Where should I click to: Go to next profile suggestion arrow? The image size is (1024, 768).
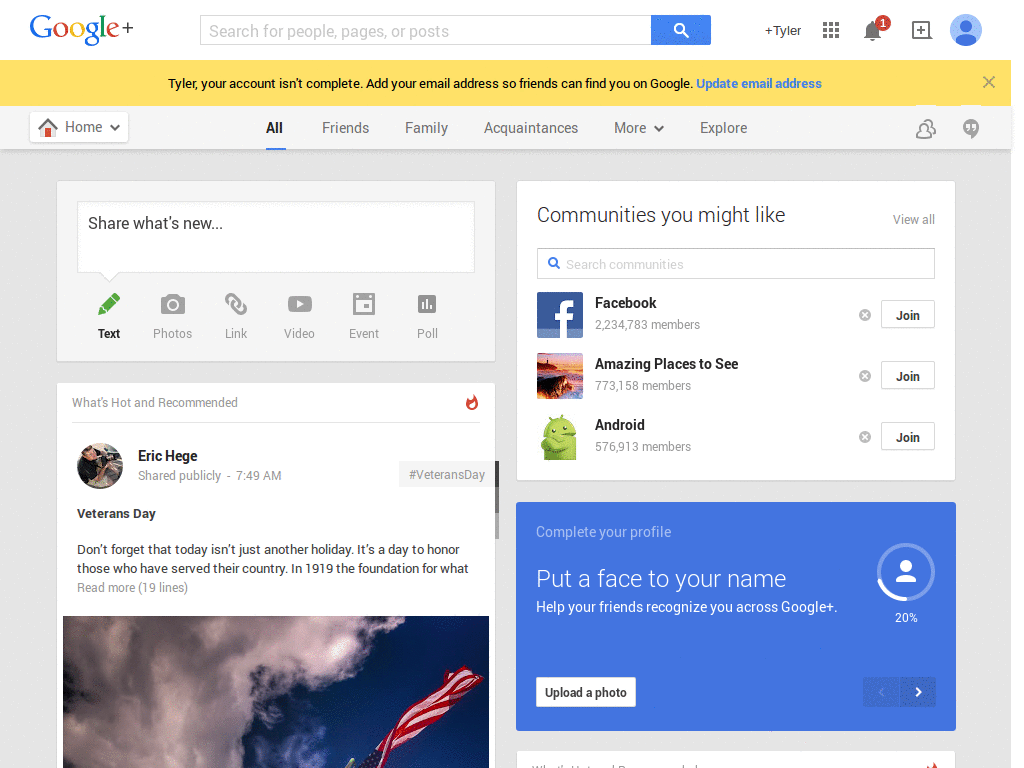point(918,692)
